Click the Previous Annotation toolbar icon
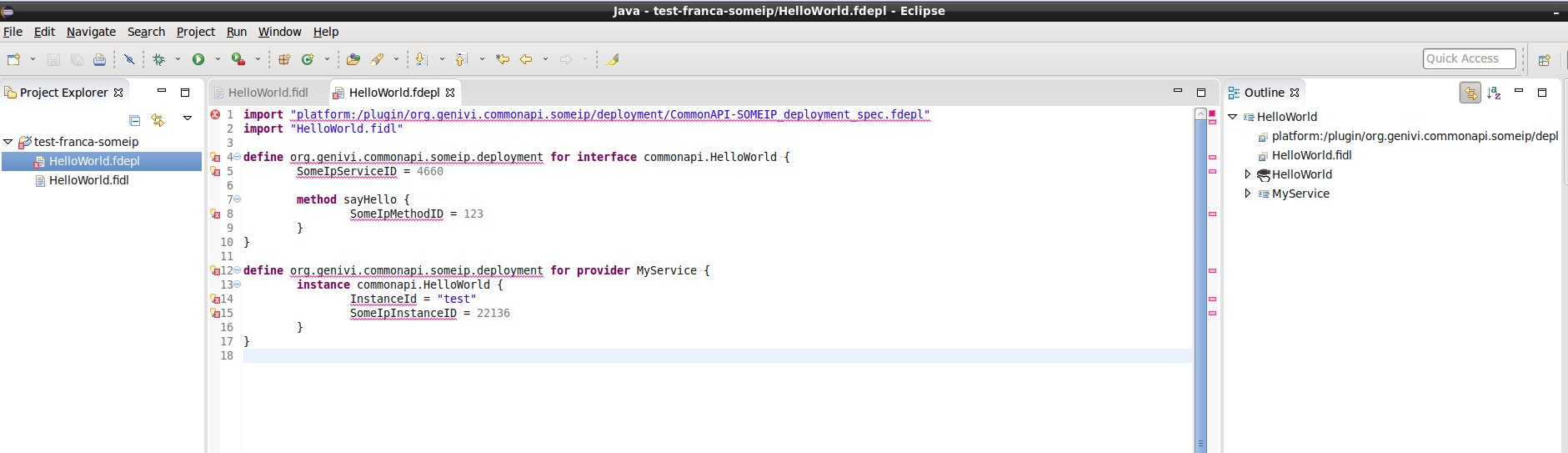Image resolution: width=1568 pixels, height=453 pixels. [x=462, y=59]
